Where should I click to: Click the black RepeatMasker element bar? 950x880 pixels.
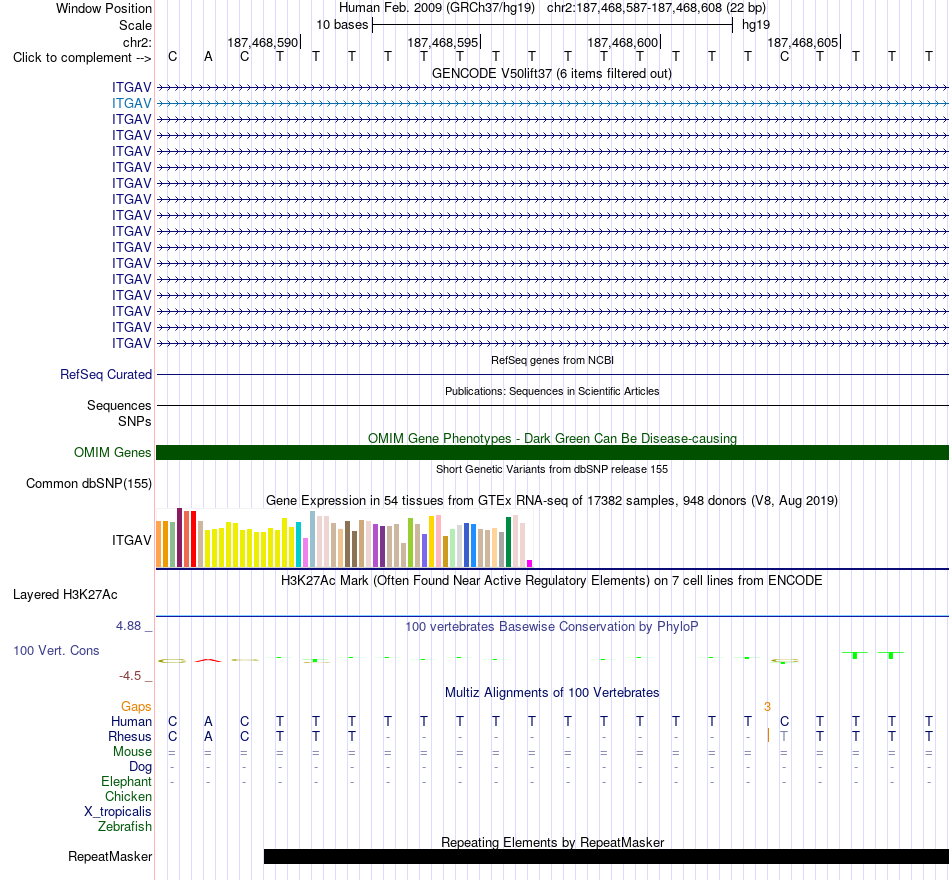pyautogui.click(x=606, y=856)
